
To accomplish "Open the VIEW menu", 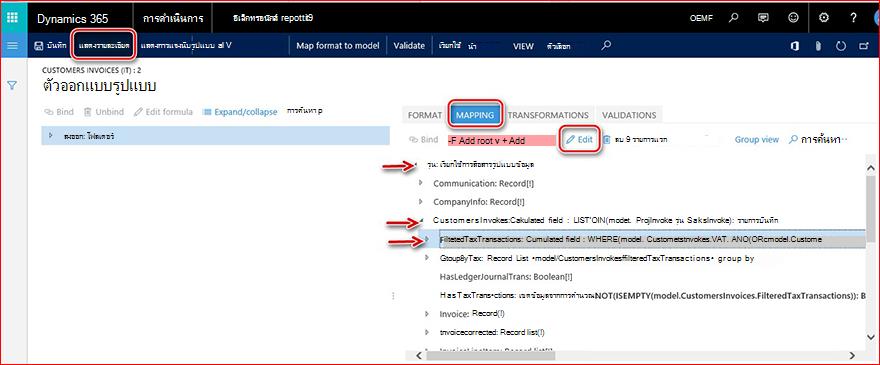I will click(523, 47).
